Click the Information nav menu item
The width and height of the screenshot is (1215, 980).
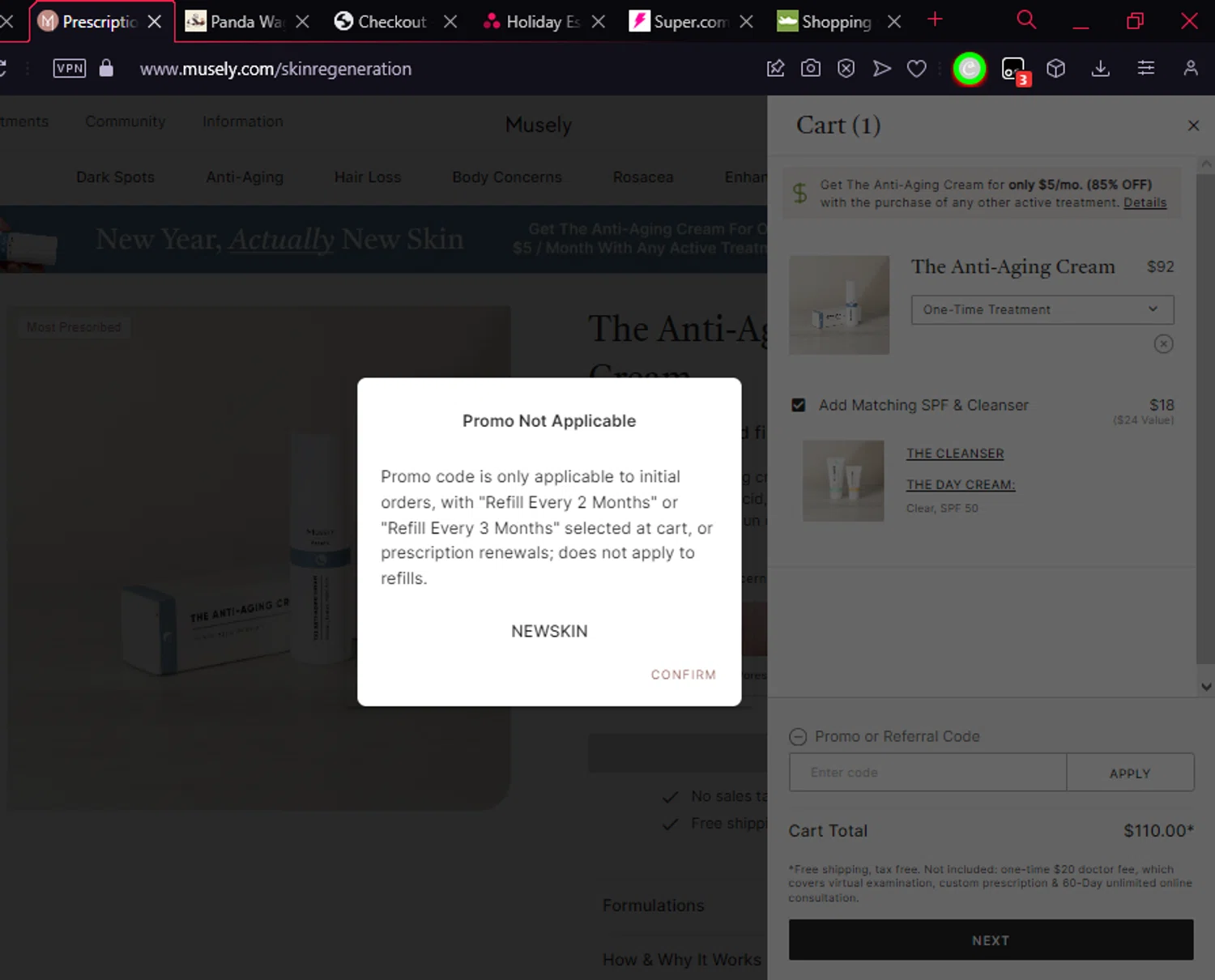[243, 121]
